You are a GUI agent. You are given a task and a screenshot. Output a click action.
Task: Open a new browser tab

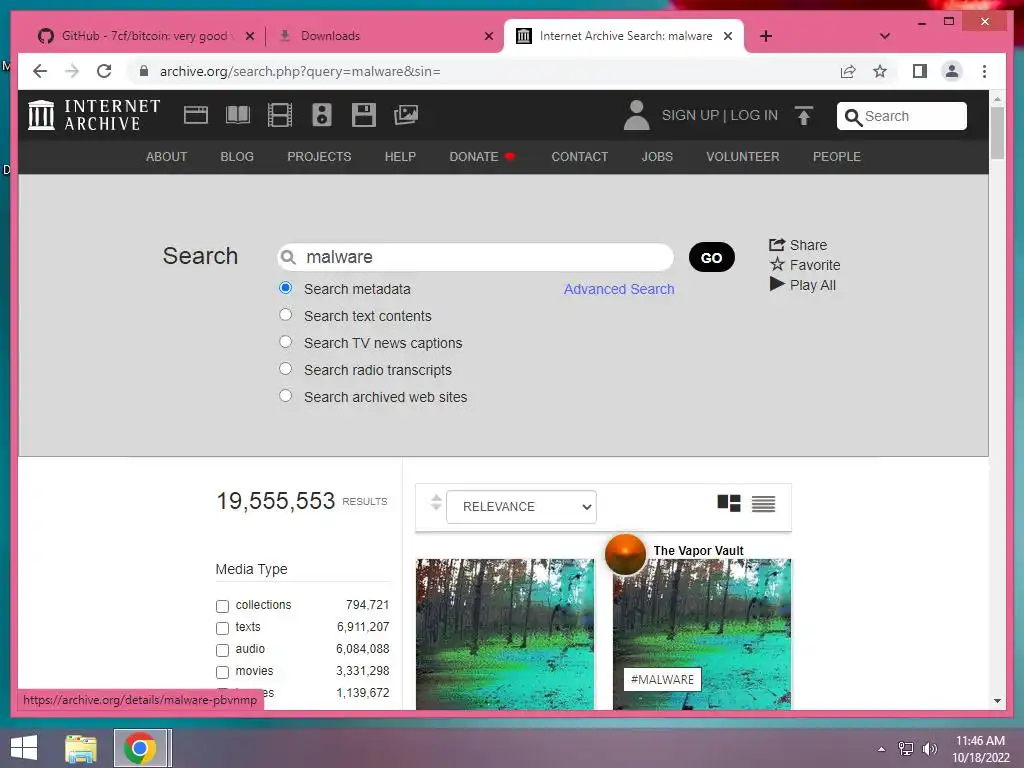(x=766, y=36)
